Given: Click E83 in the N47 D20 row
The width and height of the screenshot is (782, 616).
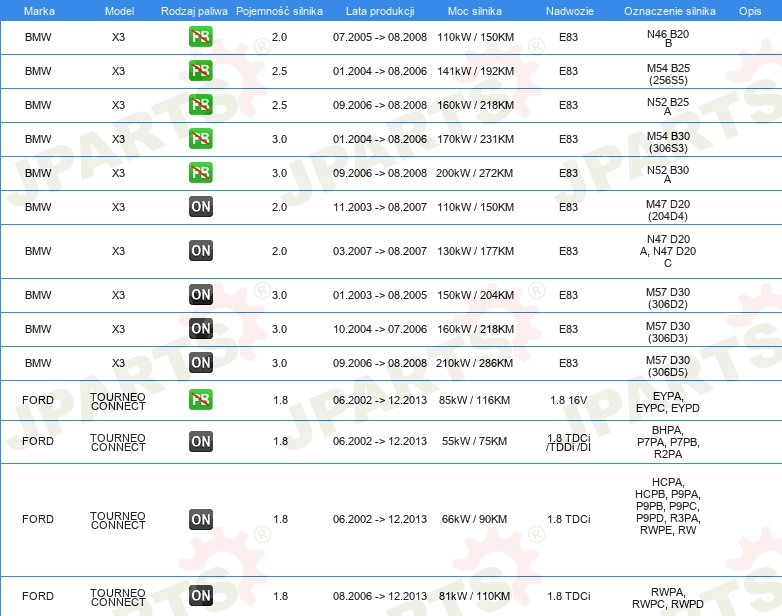Looking at the screenshot, I should coord(568,251).
